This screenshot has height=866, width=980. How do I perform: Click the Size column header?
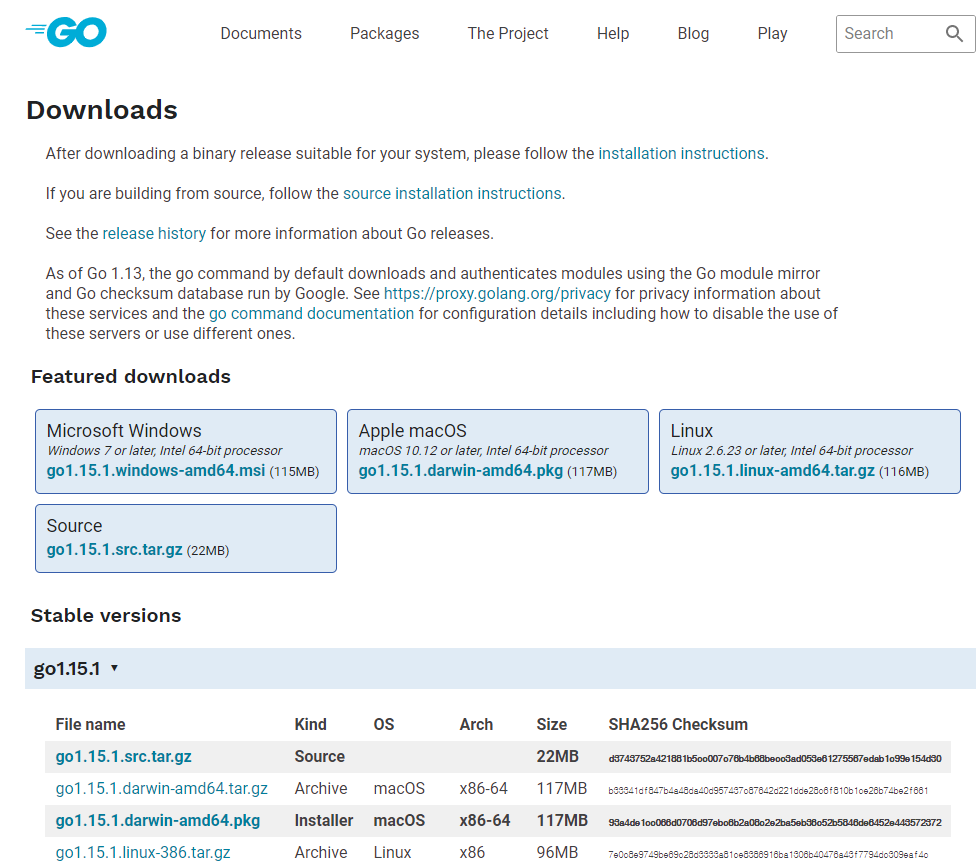551,725
